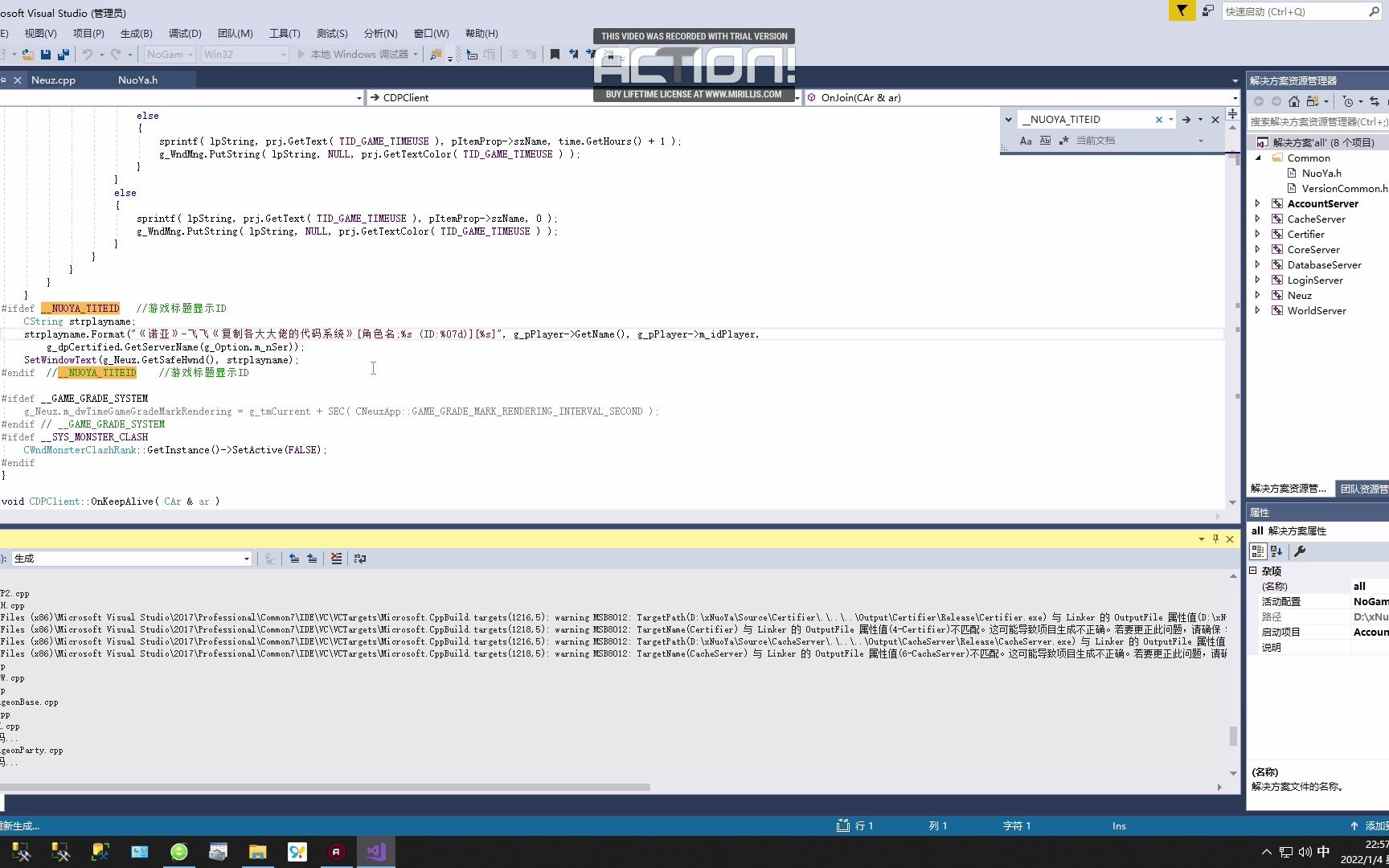Open OnJoin member function dropdown
Screen dimensions: 1389x868
(1022, 98)
